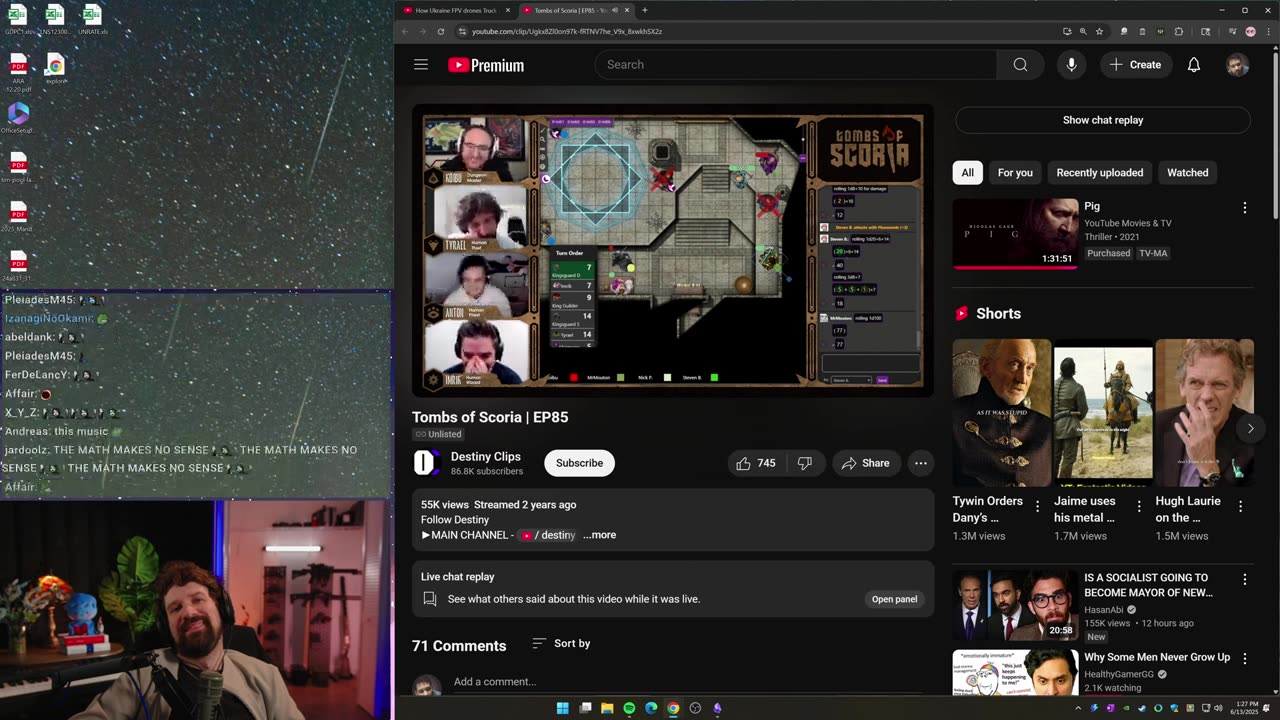Open Spotify from the taskbar
The height and width of the screenshot is (720, 1280).
(629, 708)
